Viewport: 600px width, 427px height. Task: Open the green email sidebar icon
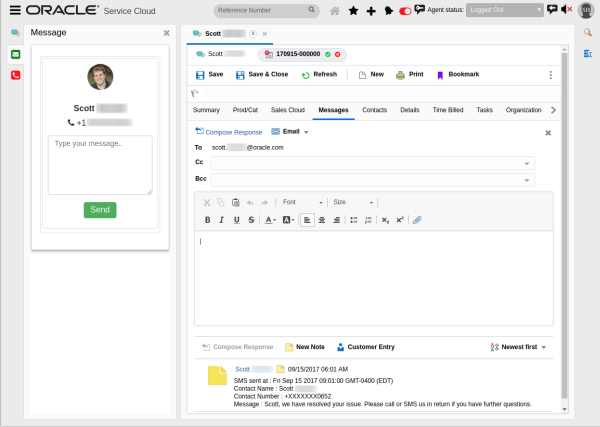click(15, 54)
